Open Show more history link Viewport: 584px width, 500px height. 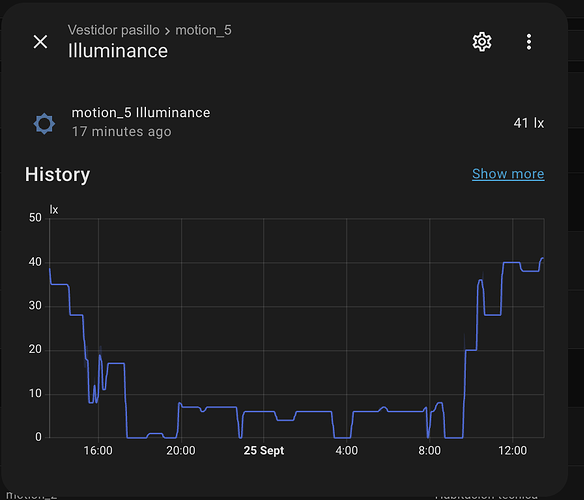pos(508,174)
